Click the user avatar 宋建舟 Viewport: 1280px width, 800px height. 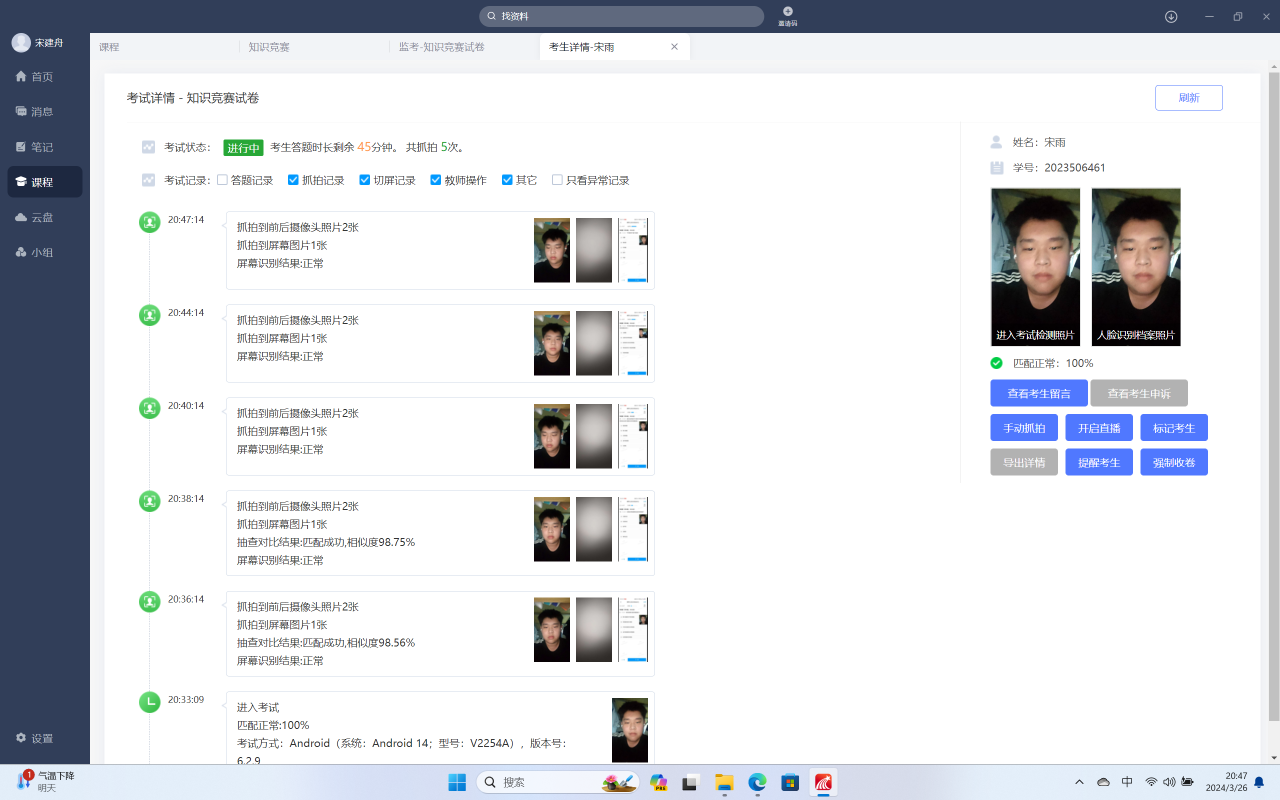point(21,43)
